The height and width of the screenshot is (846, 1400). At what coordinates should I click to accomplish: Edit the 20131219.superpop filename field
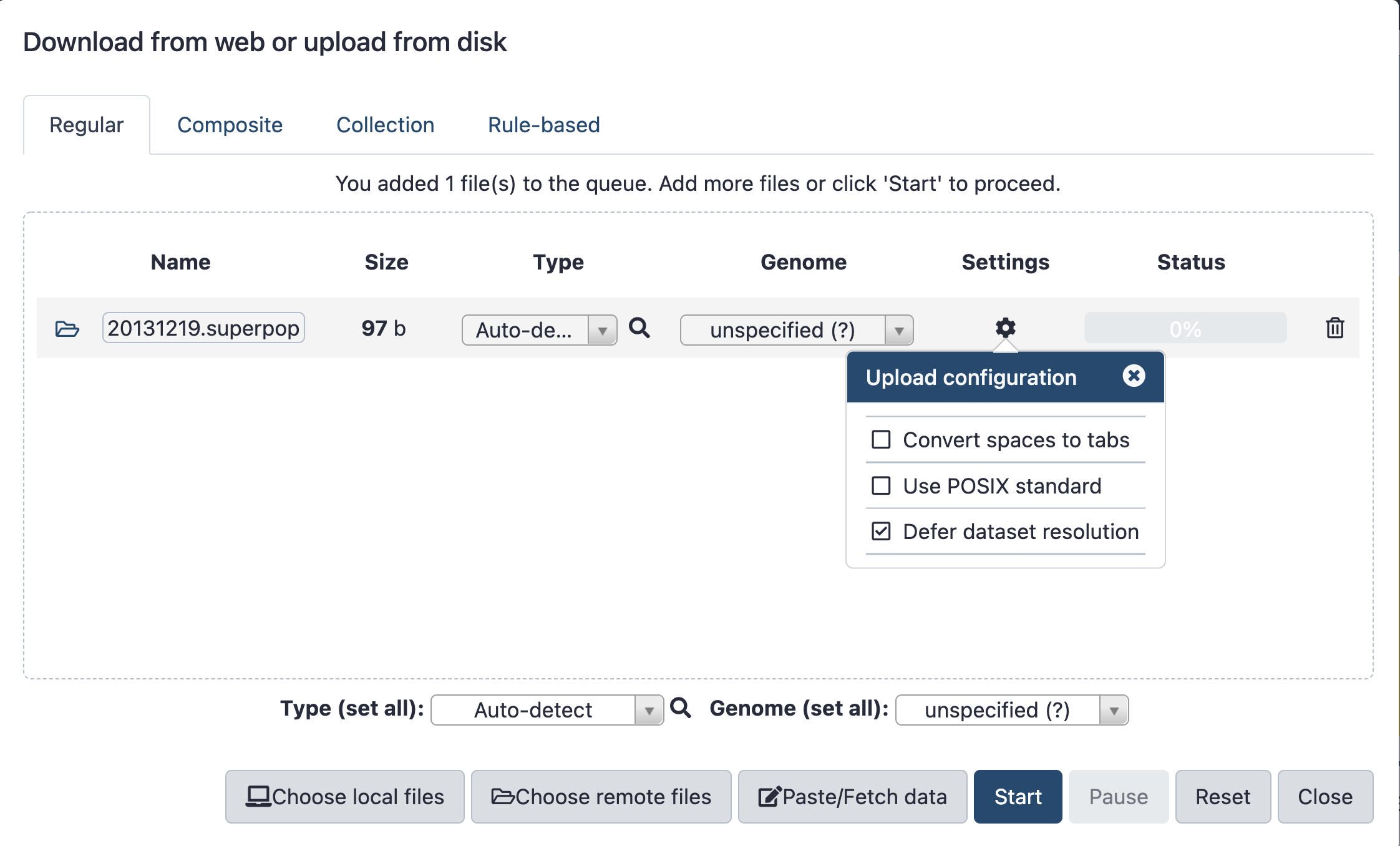(203, 327)
